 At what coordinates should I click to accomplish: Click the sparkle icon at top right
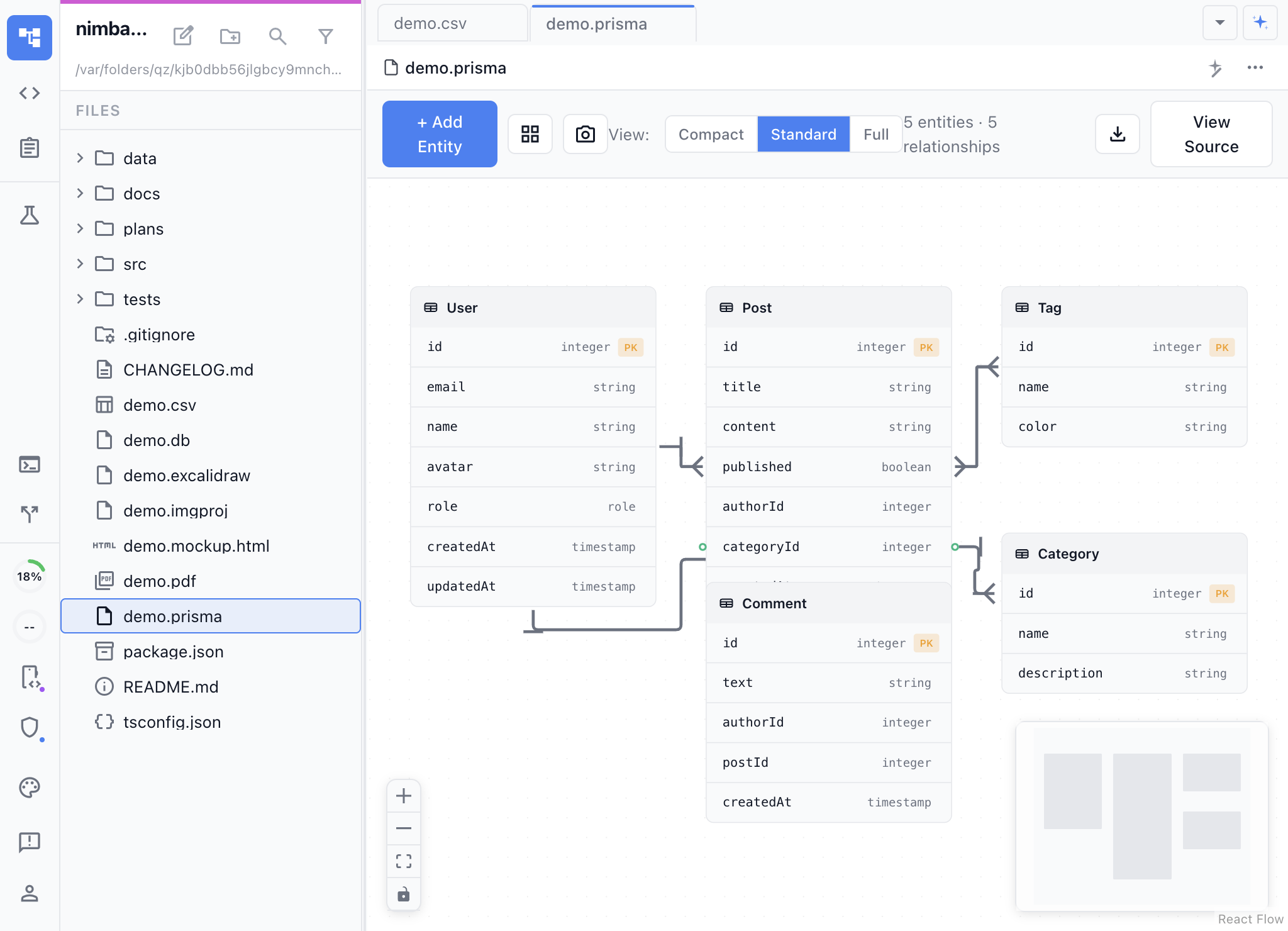coord(1260,22)
